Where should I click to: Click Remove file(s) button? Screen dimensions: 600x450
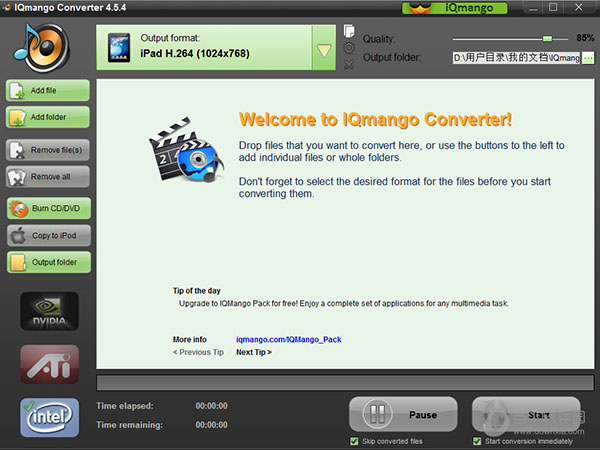point(48,150)
